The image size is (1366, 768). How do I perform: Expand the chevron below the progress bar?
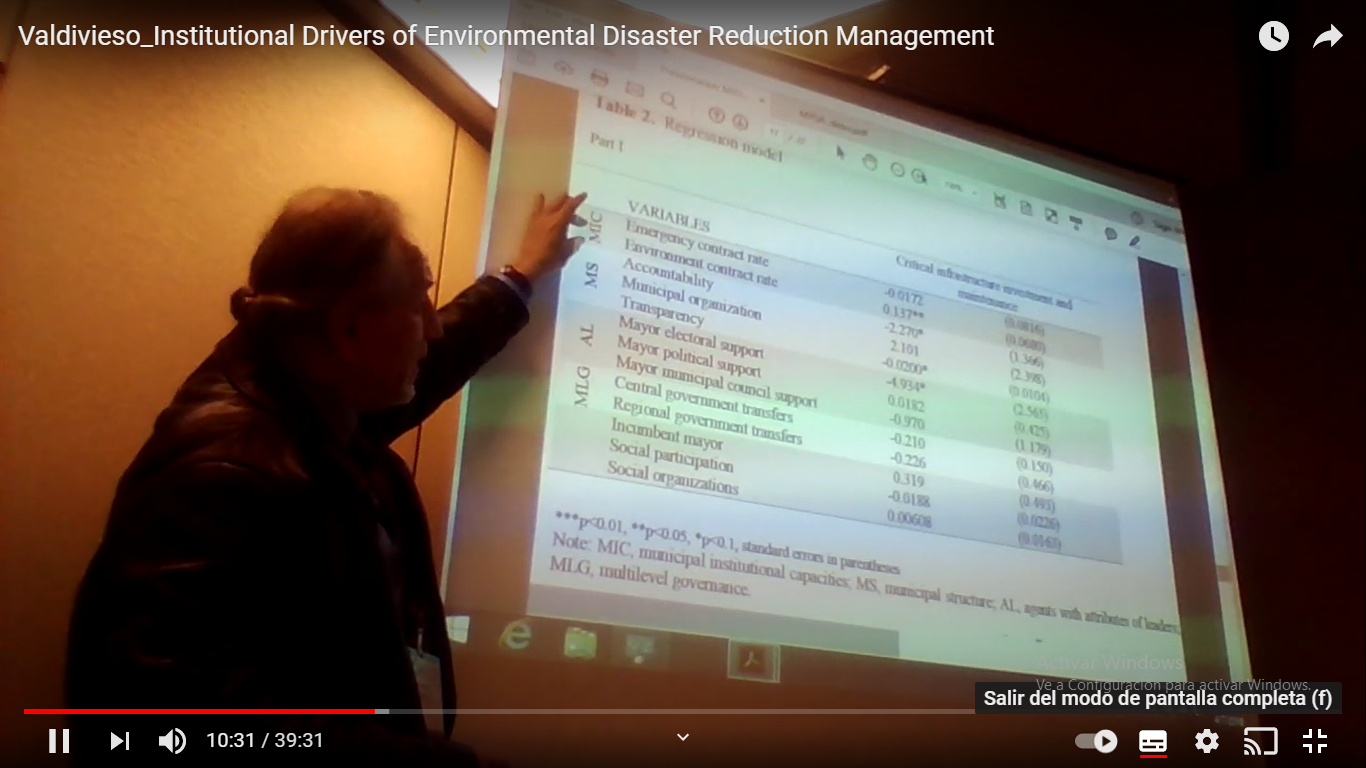(683, 737)
